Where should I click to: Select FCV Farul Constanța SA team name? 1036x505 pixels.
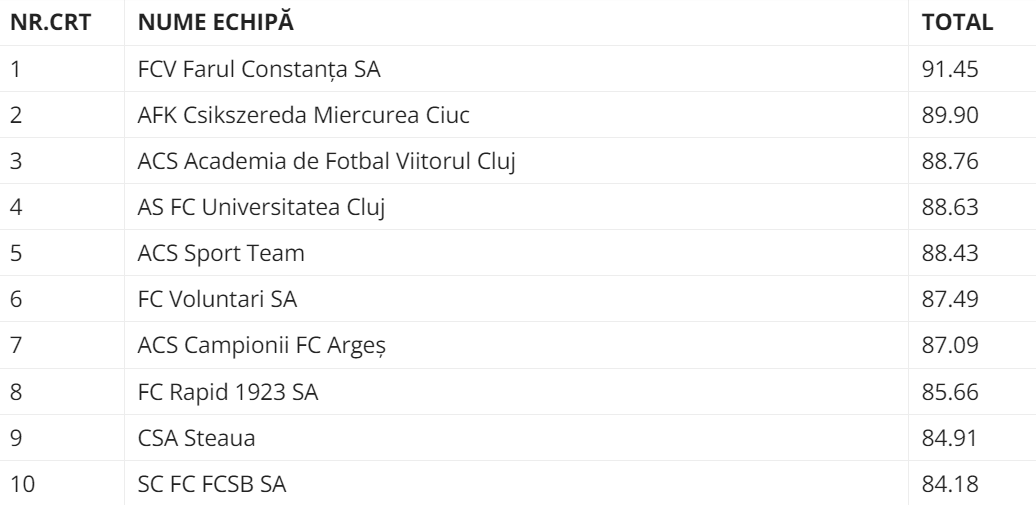coord(259,69)
